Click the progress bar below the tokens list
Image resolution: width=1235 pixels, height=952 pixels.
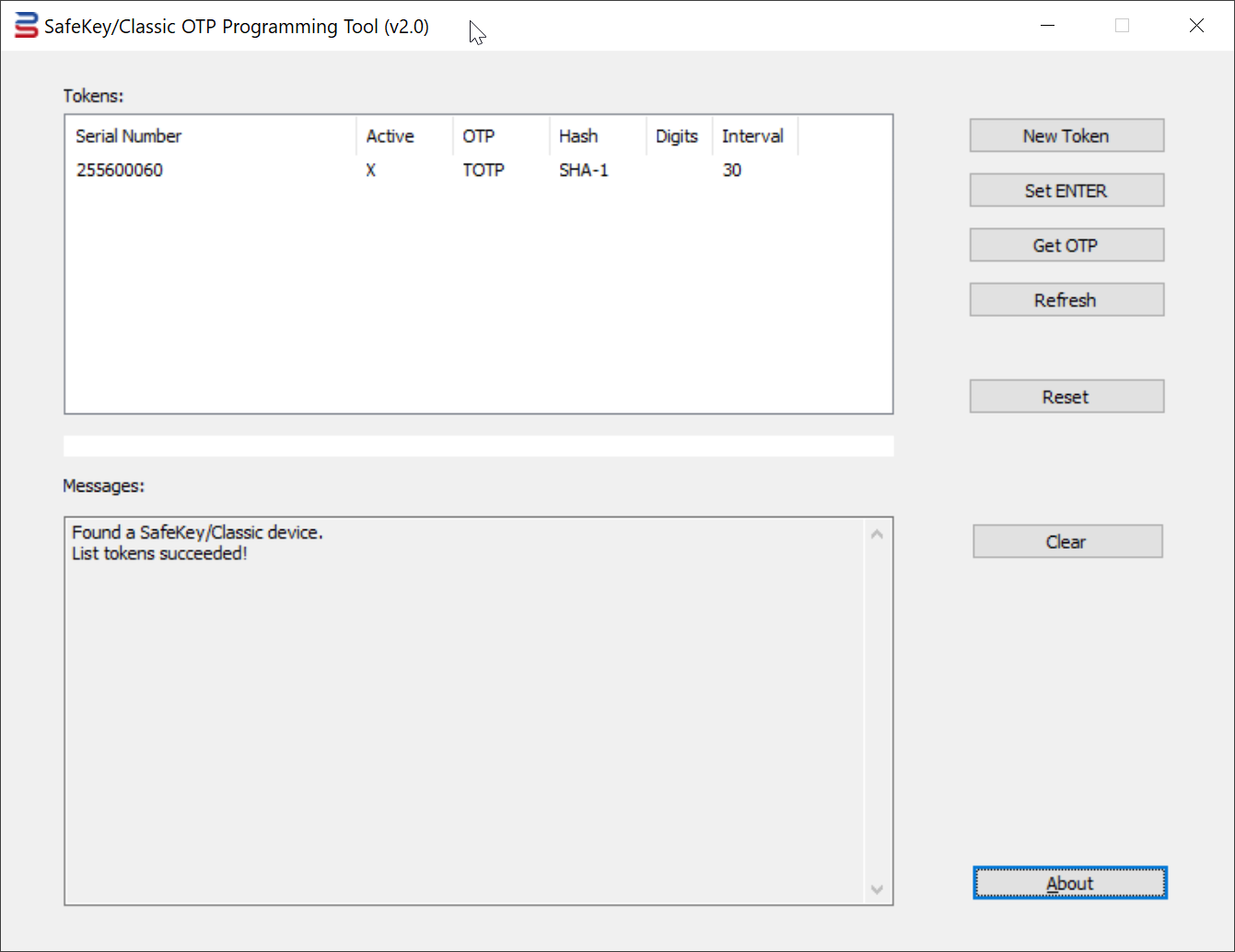pyautogui.click(x=478, y=447)
